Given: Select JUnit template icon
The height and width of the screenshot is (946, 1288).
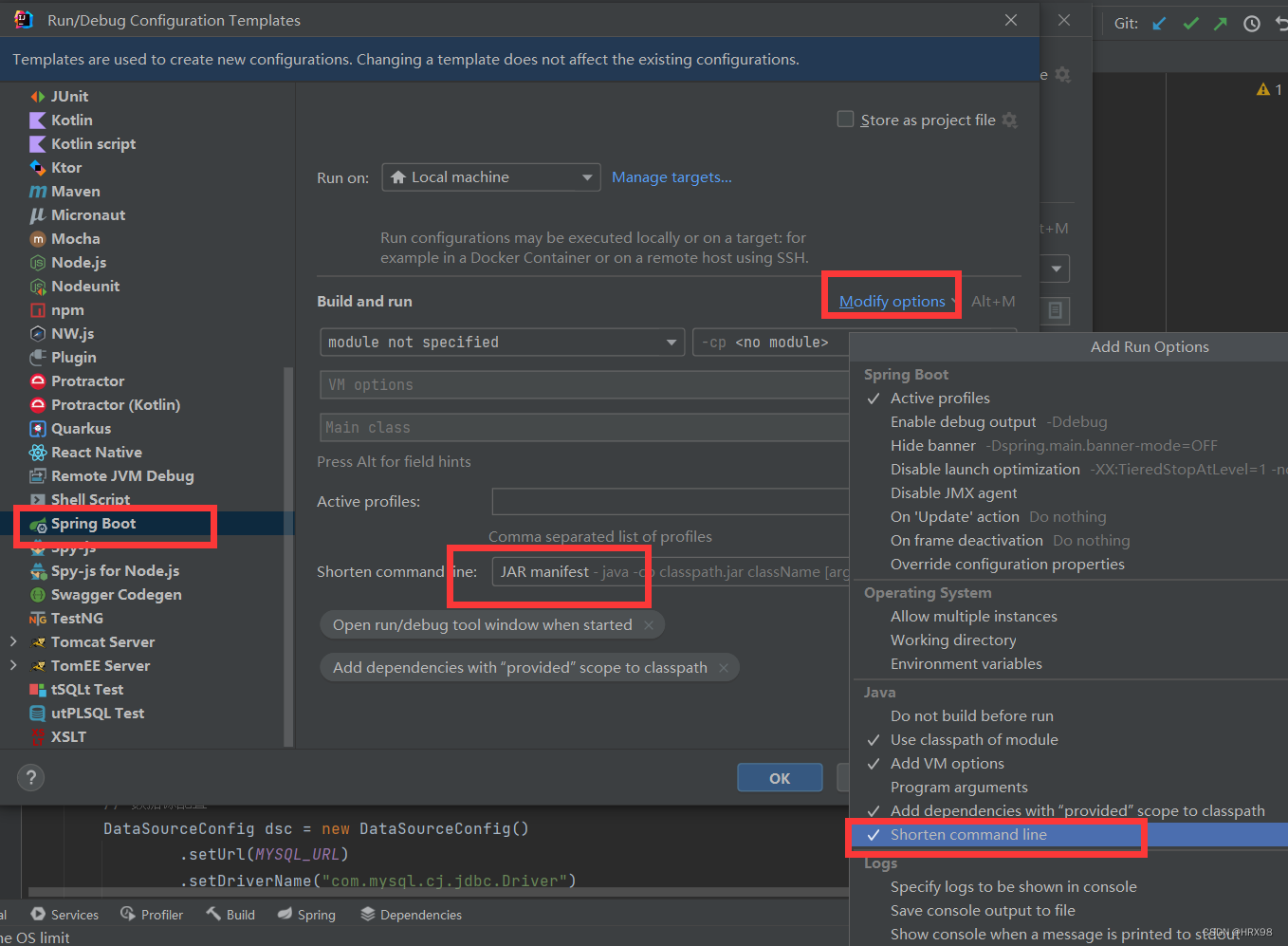Looking at the screenshot, I should point(38,97).
